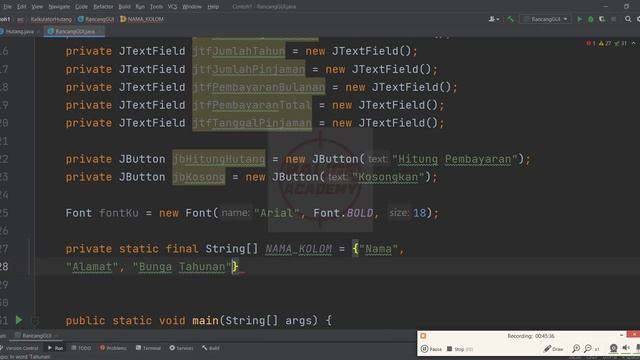Click jtfJumlahPinjaman field name
Screen dimensions: 640x360
click(249, 69)
